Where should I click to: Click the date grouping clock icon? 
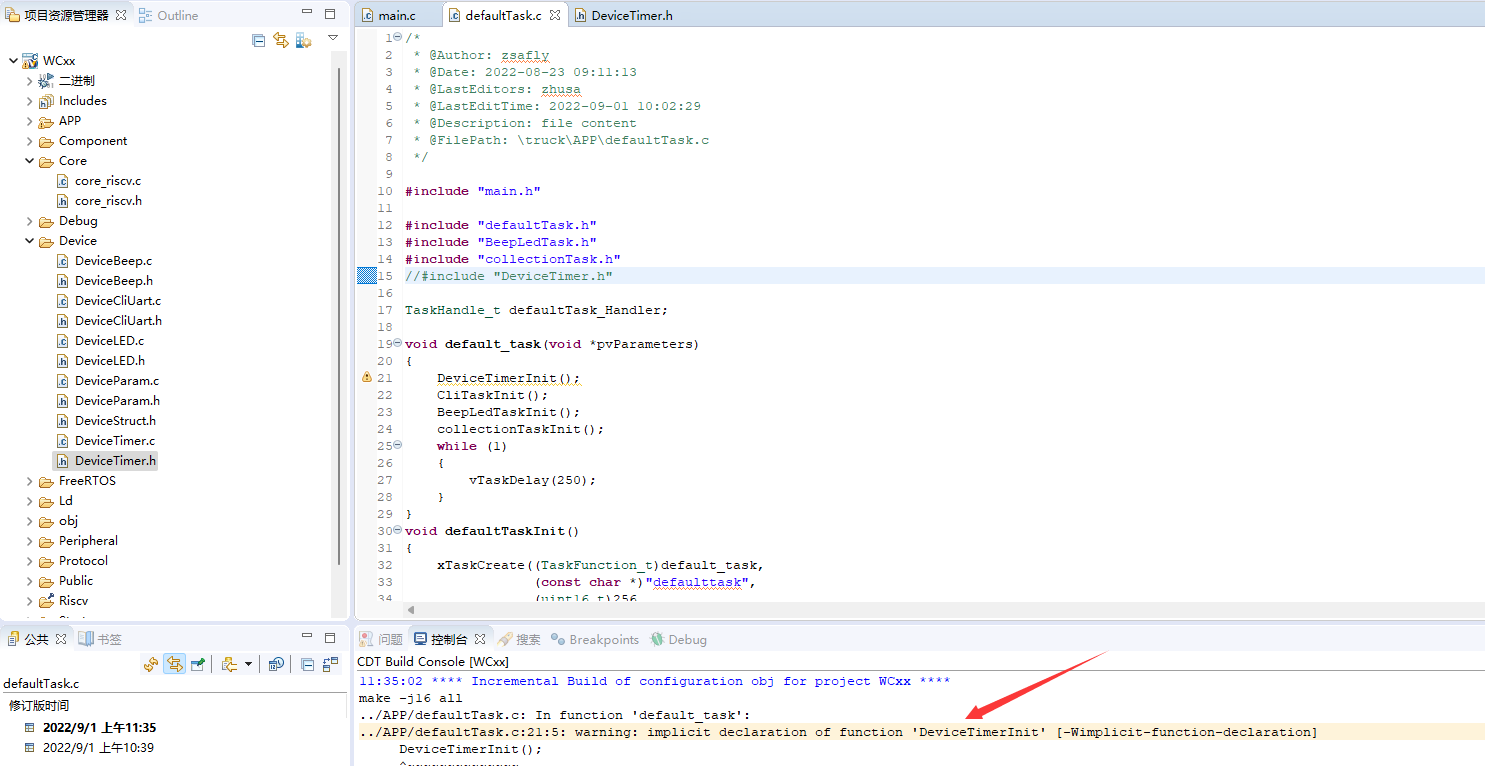tap(276, 664)
